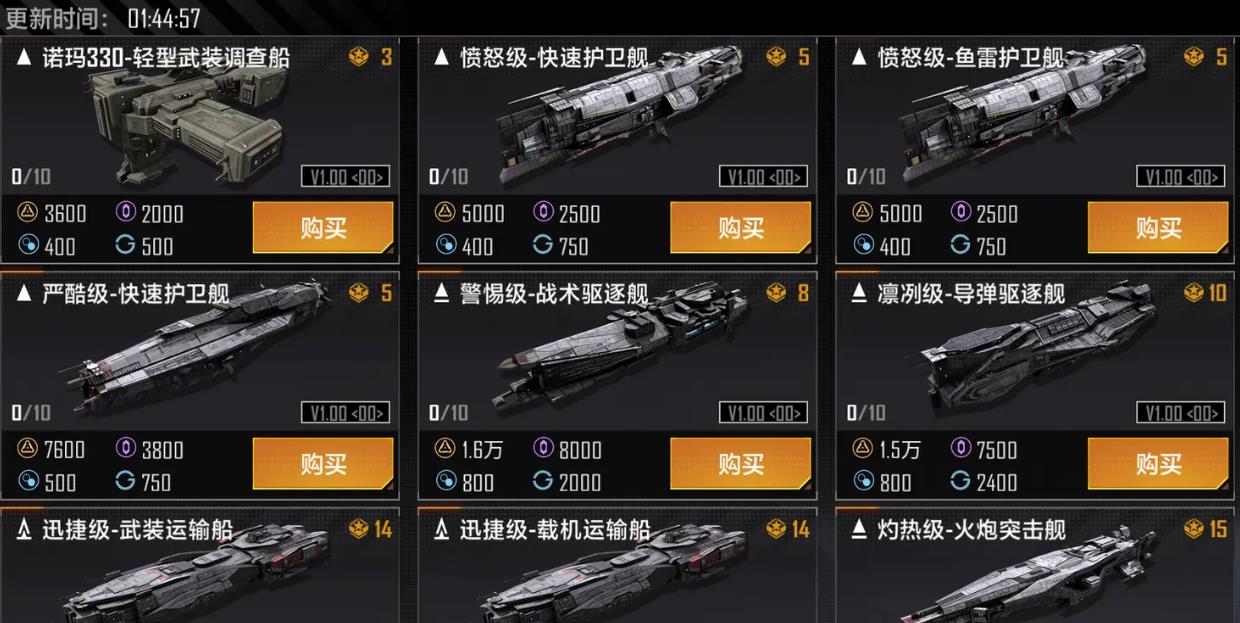Click 购买 for 愤怒级-快速护卫舰
Screen dimensions: 1240x623
(741, 228)
